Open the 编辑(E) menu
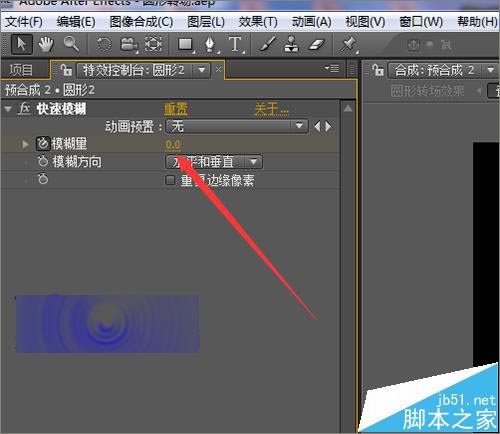The image size is (500, 434). tap(76, 22)
